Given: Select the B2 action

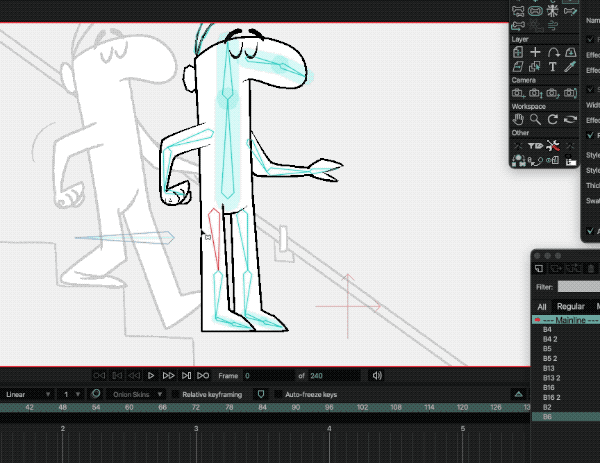Looking at the screenshot, I should 566,407.
